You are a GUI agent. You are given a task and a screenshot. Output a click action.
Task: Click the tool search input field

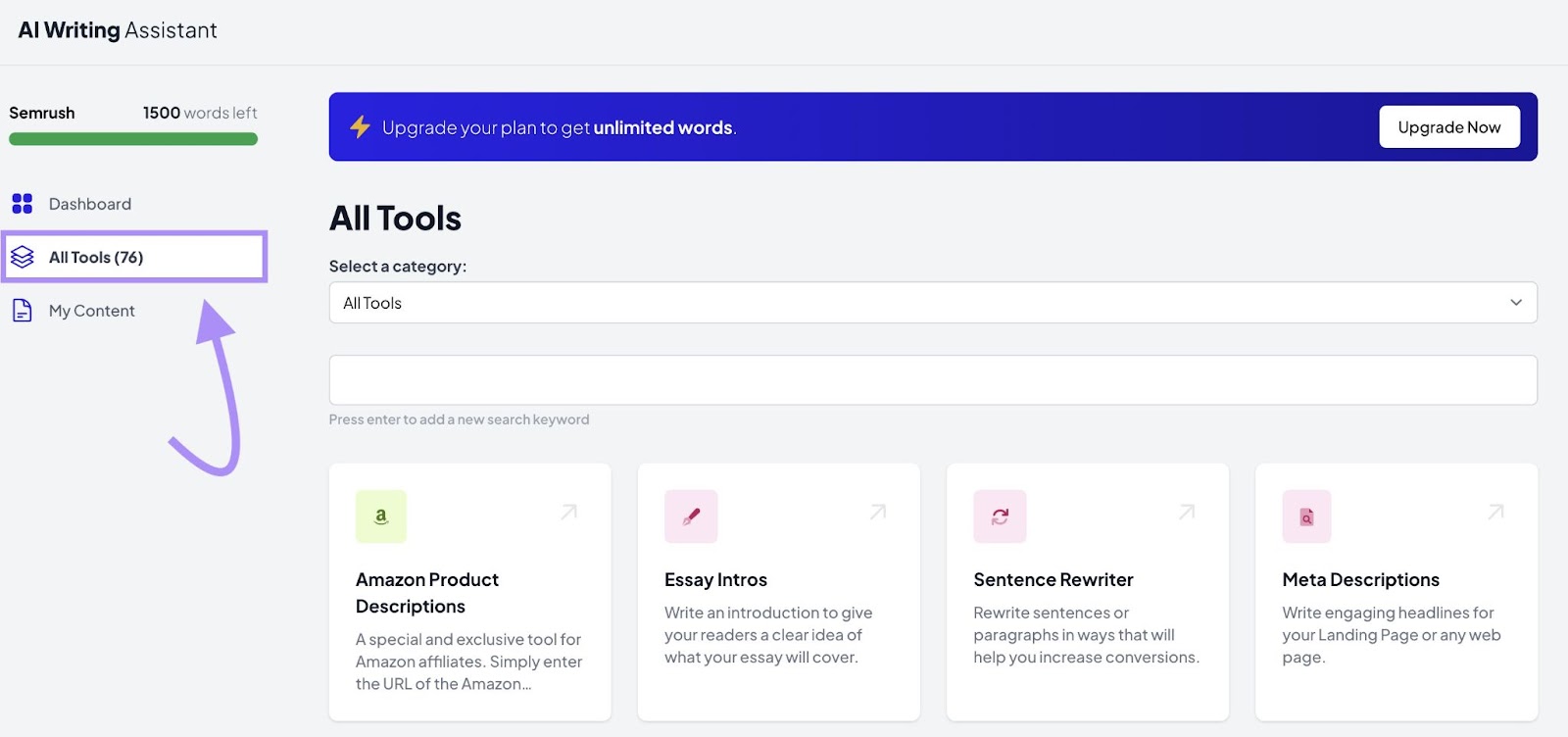tap(931, 379)
